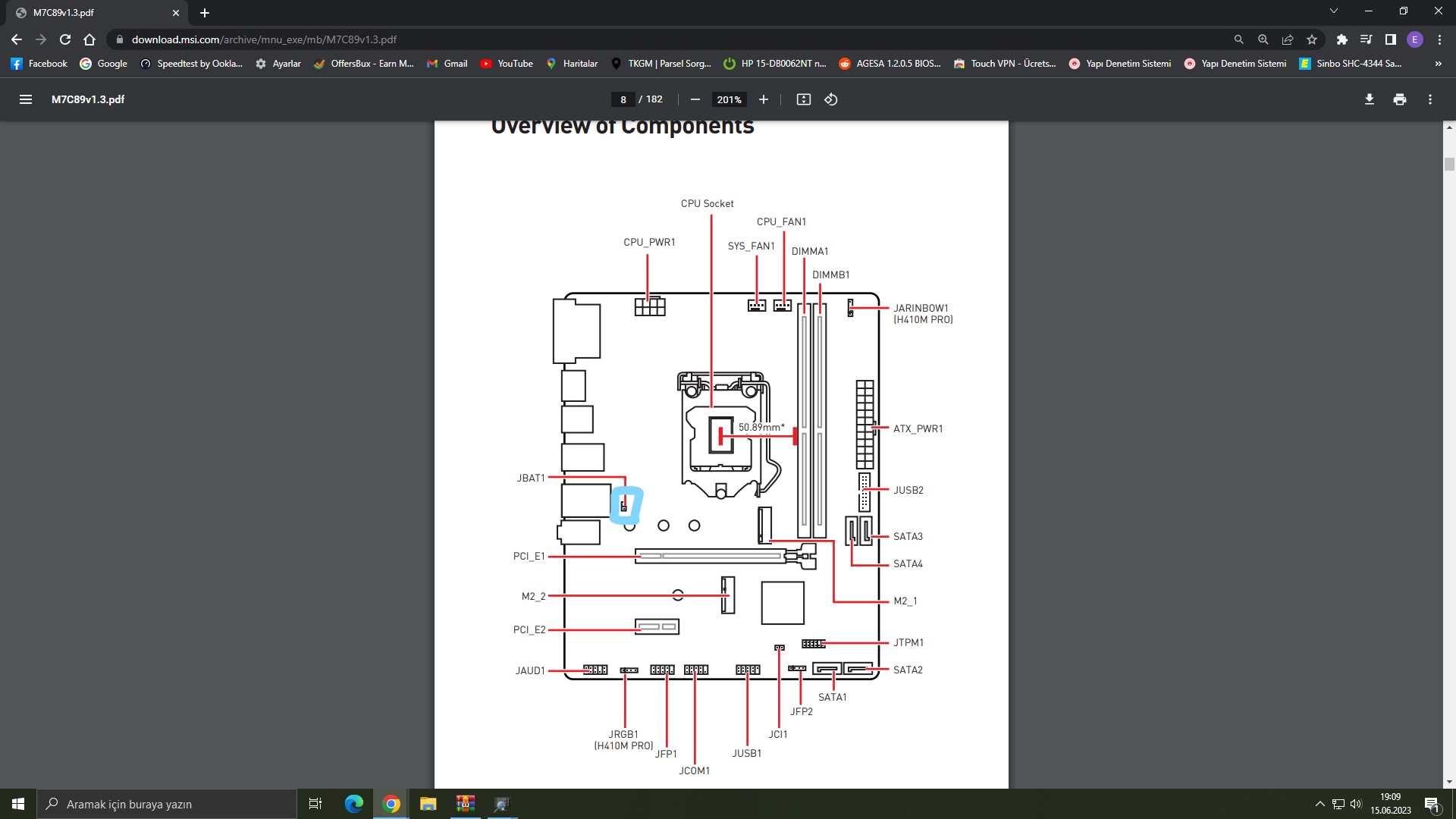The height and width of the screenshot is (819, 1456).
Task: Rotate the PDF counterclockwise
Action: point(831,99)
